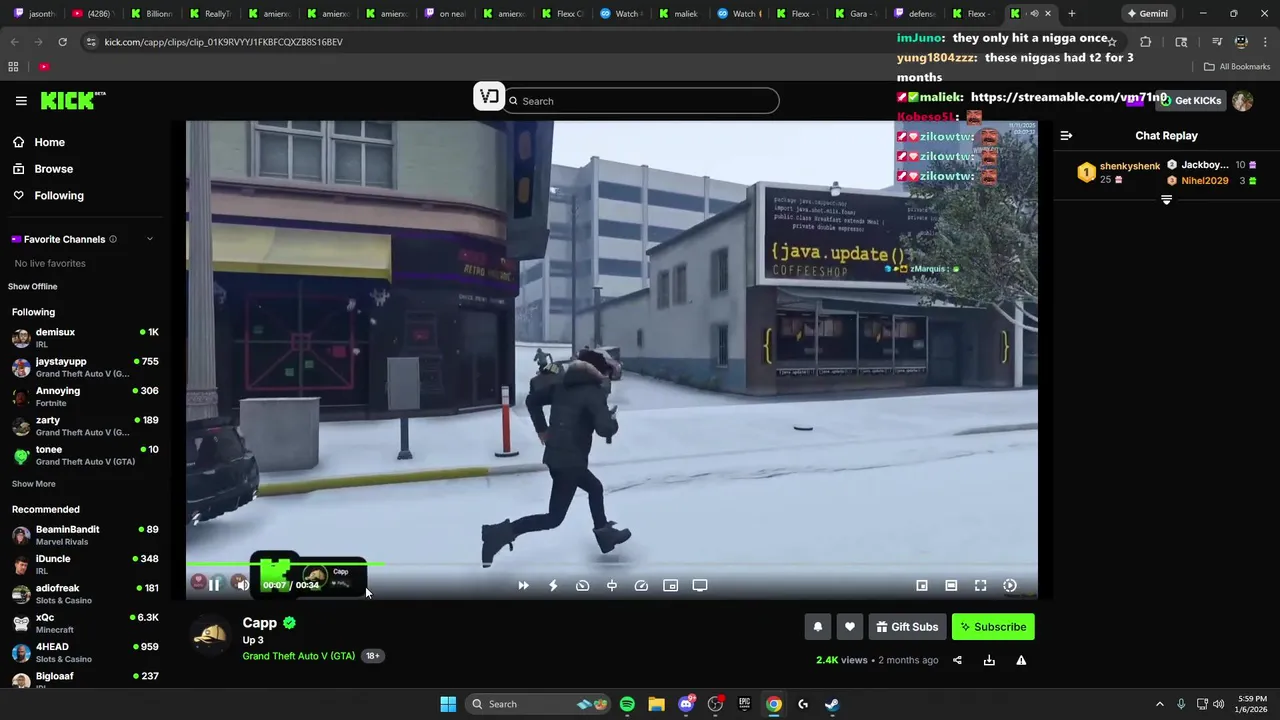Open demisux channel in Following

(x=84, y=338)
